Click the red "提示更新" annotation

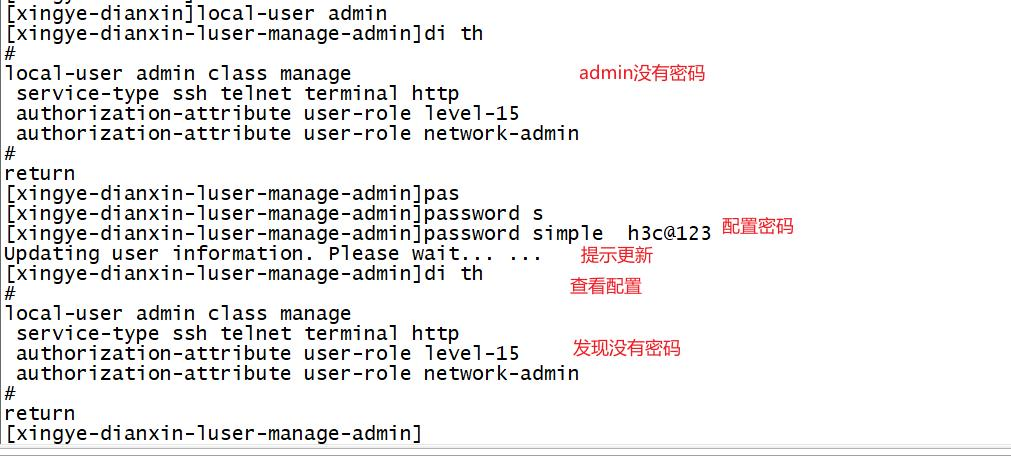click(617, 255)
